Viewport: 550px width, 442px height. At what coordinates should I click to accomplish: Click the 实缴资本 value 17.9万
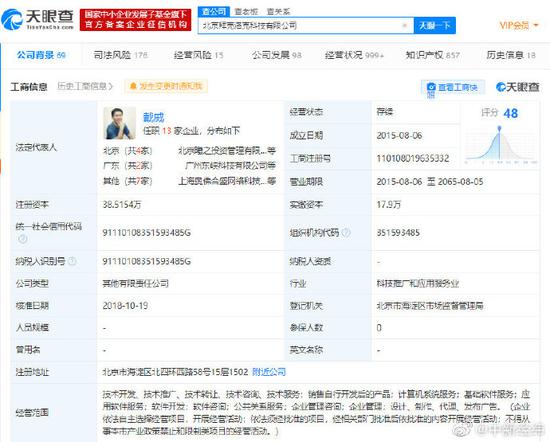pyautogui.click(x=388, y=205)
